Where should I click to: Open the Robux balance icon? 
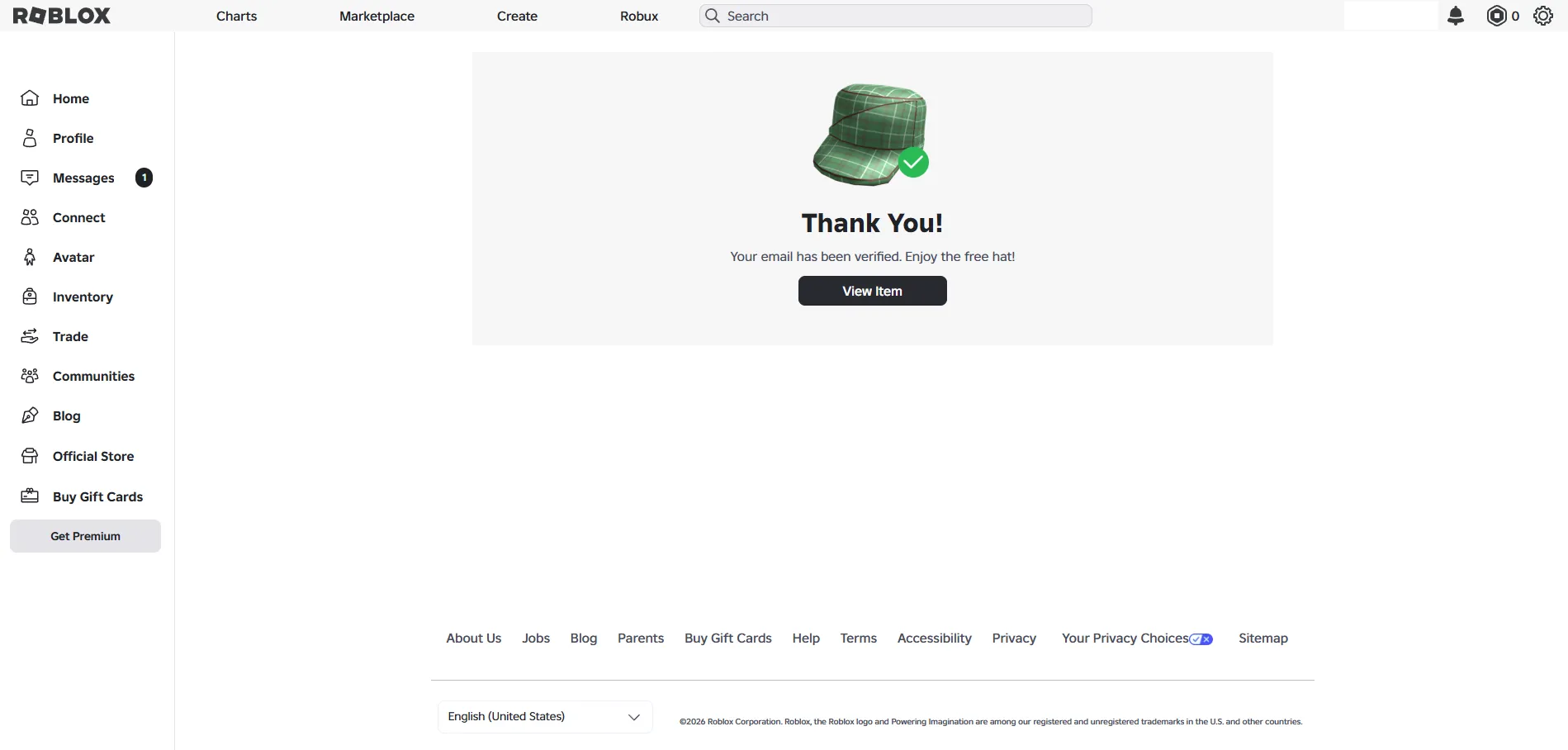point(1496,16)
